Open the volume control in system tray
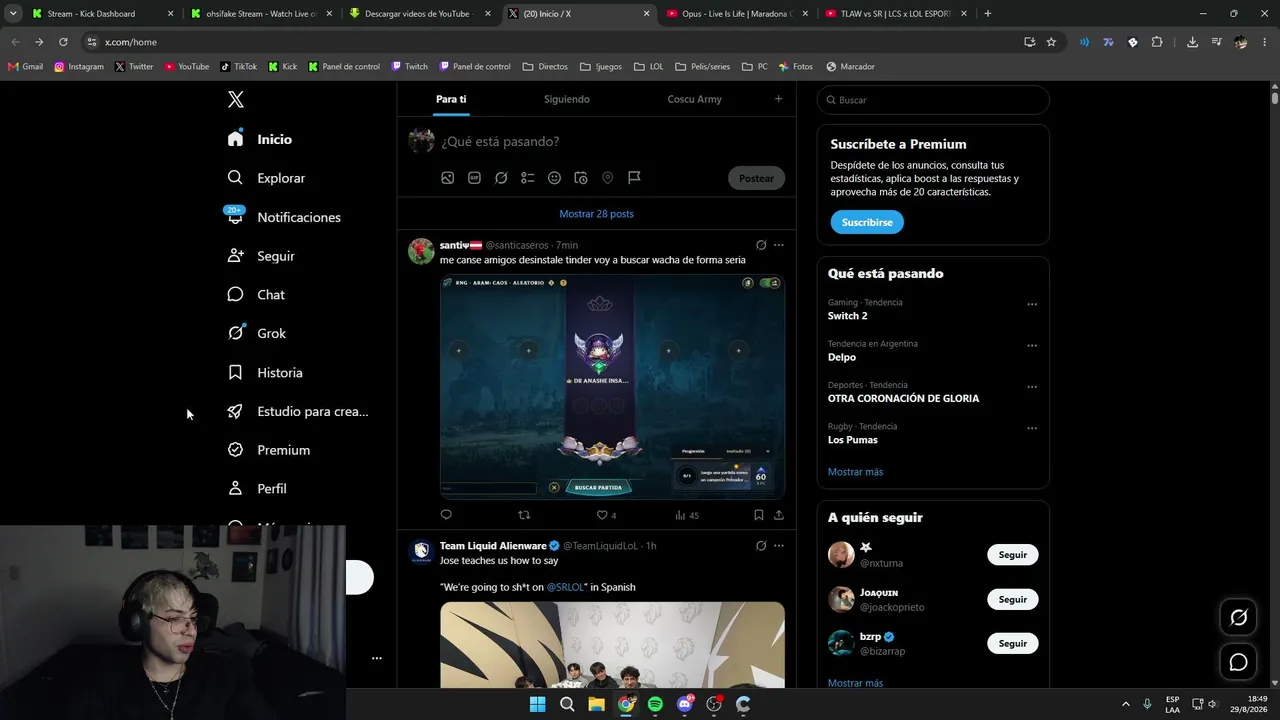 coord(1213,704)
